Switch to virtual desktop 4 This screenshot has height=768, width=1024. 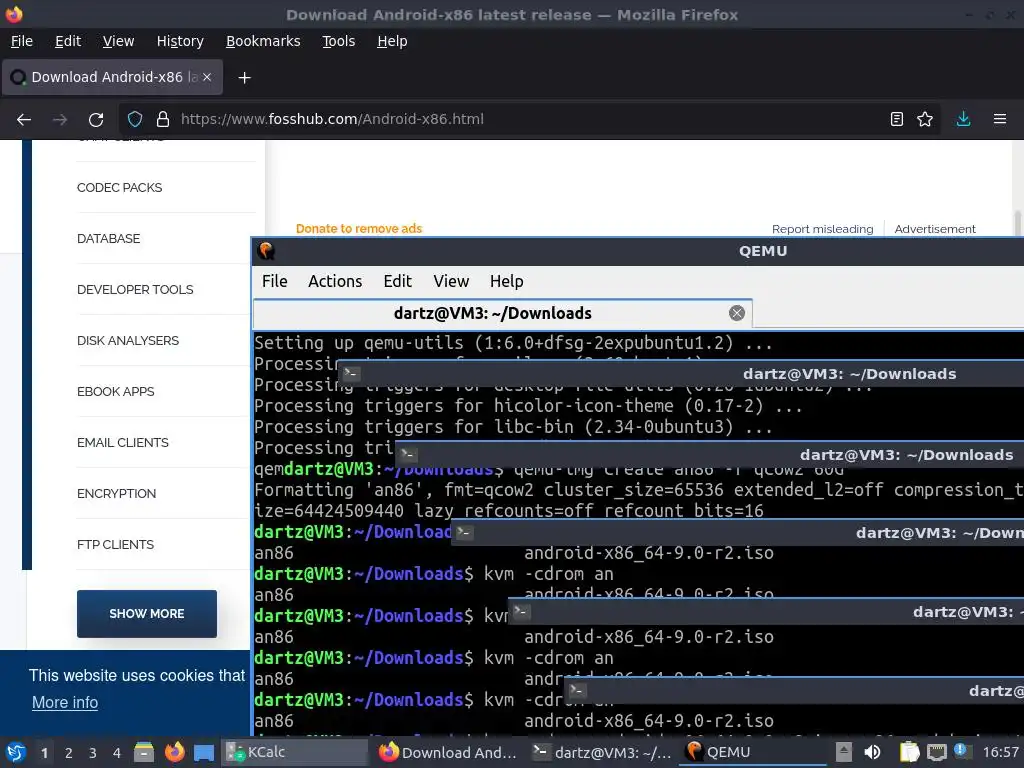point(117,753)
